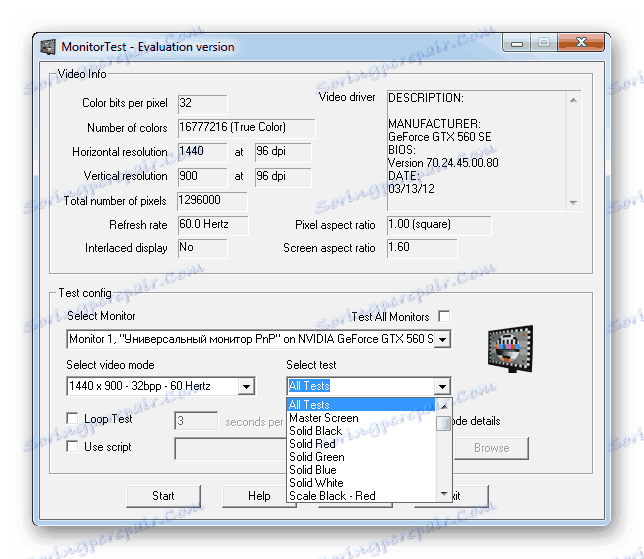Click the Horizontal resolution 1440 field
The width and height of the screenshot is (644, 559).
coord(202,152)
